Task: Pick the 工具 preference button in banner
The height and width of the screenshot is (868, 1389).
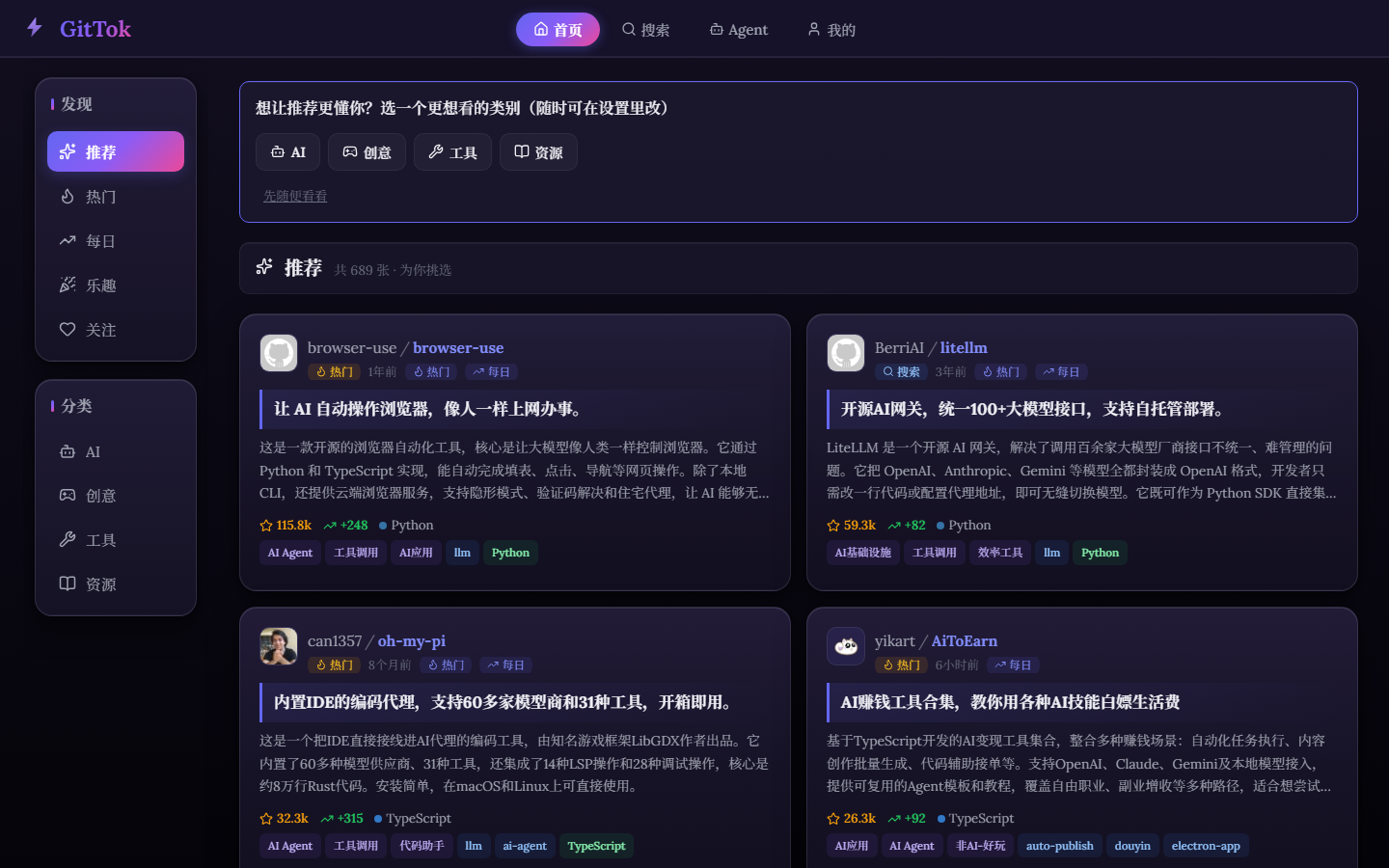Action: (x=452, y=151)
